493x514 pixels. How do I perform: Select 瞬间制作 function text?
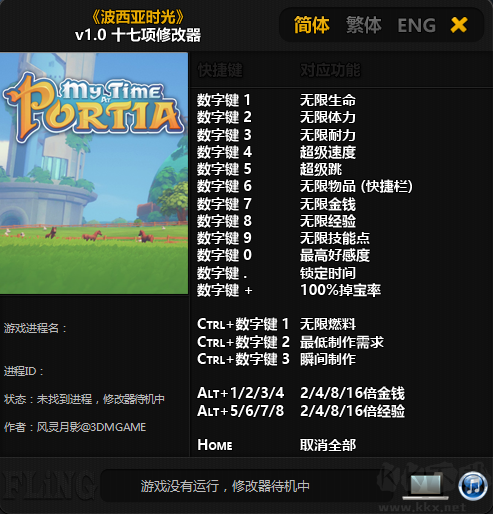tap(328, 359)
